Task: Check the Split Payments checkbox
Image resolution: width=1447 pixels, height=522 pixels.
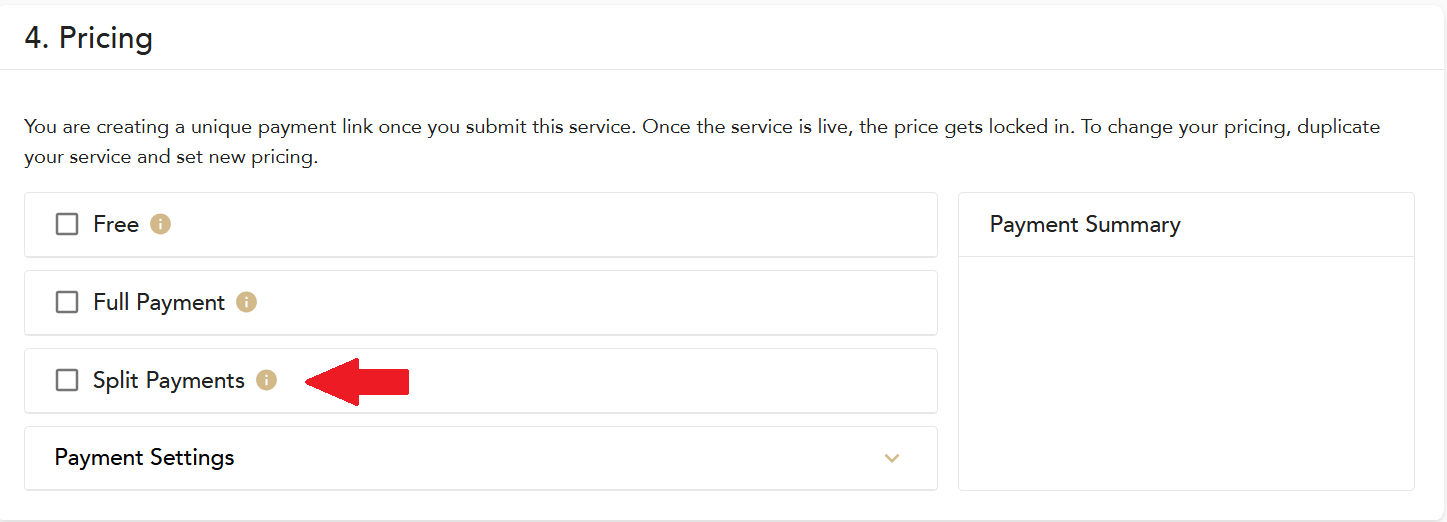Action: click(67, 380)
